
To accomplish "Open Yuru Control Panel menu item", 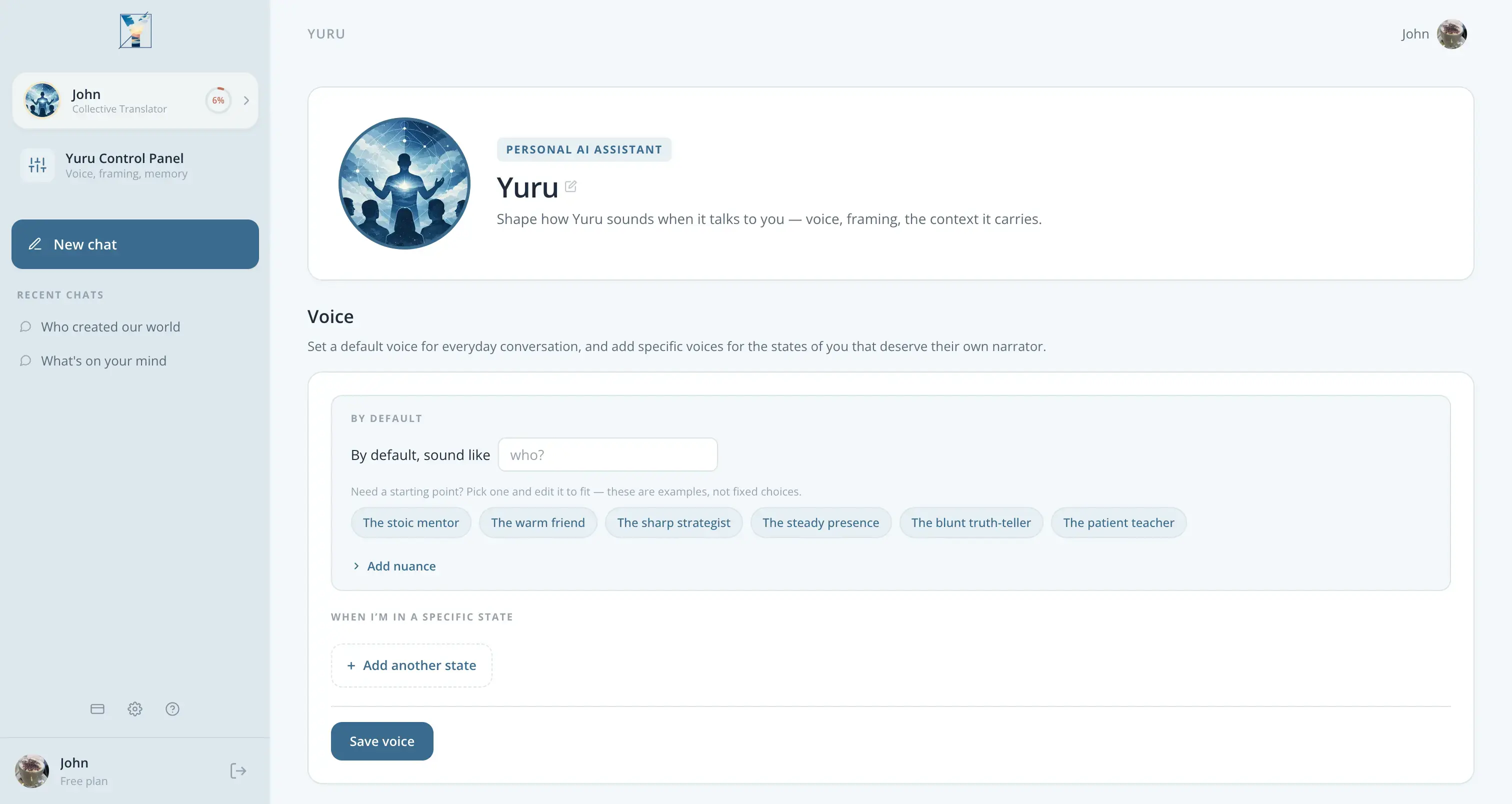I will 135,165.
